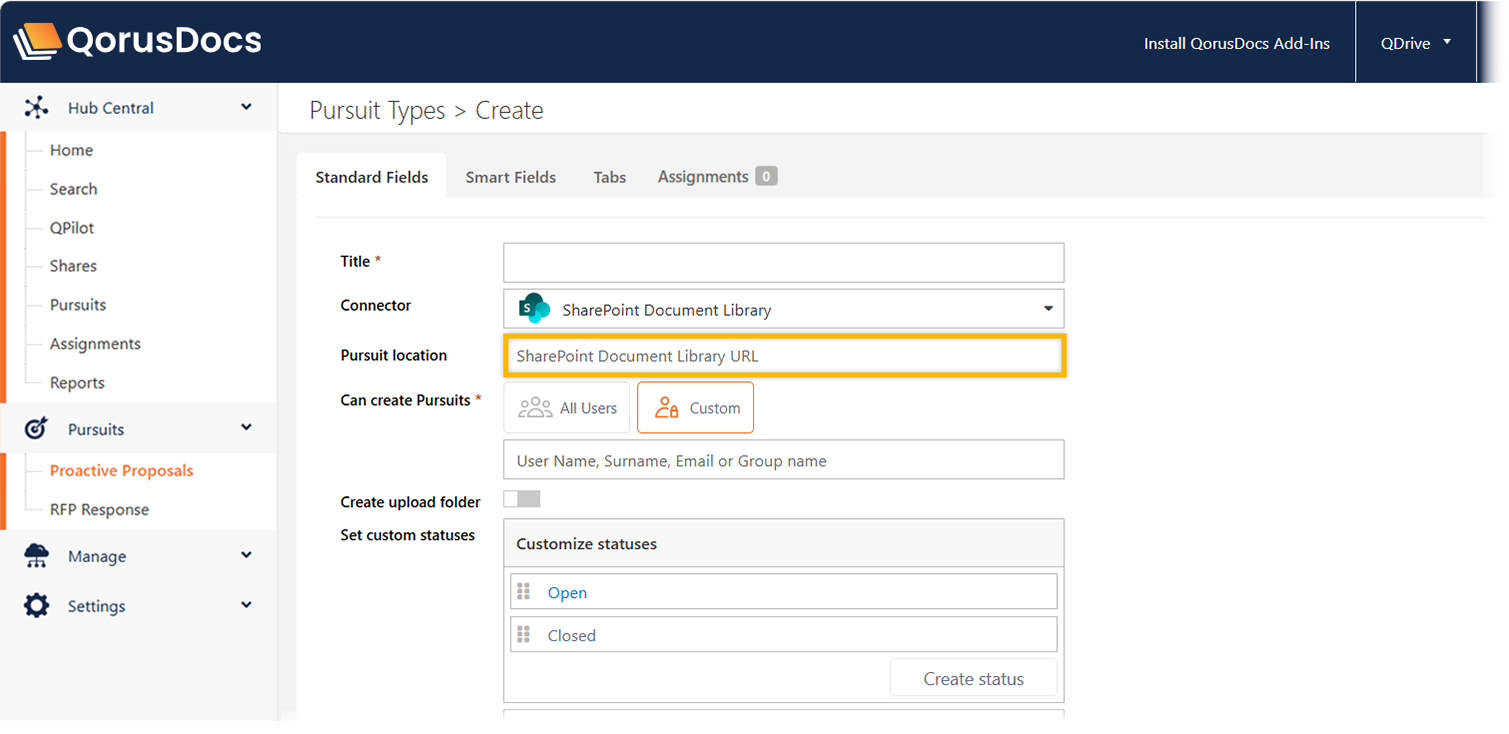The width and height of the screenshot is (1509, 734).
Task: Click the Settings gear icon
Action: 36,606
